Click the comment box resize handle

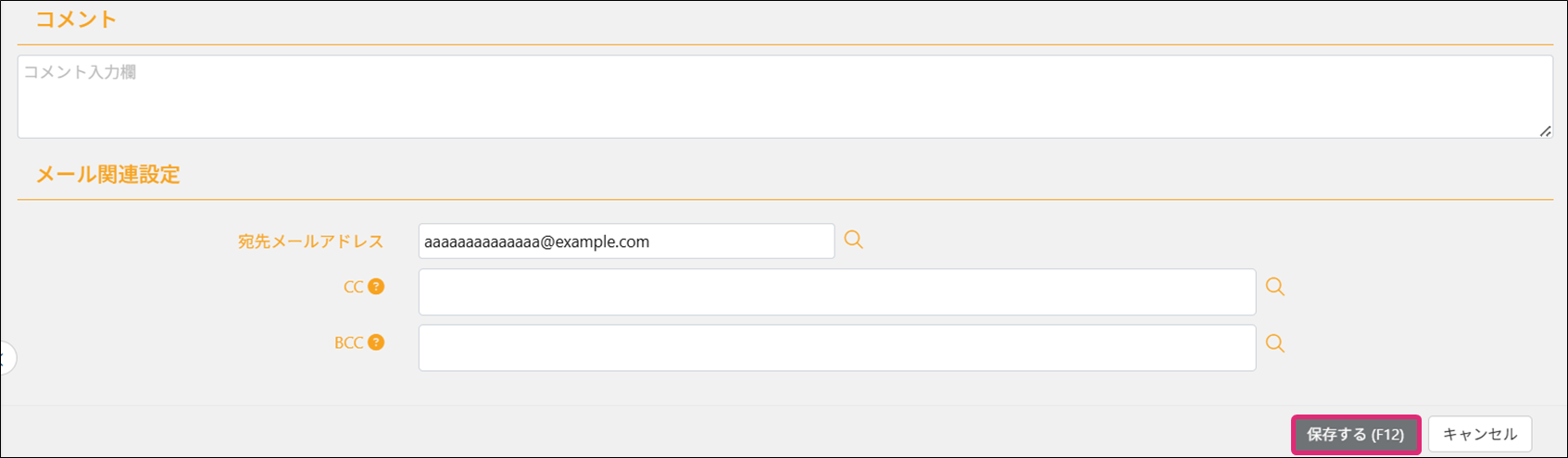click(1545, 131)
